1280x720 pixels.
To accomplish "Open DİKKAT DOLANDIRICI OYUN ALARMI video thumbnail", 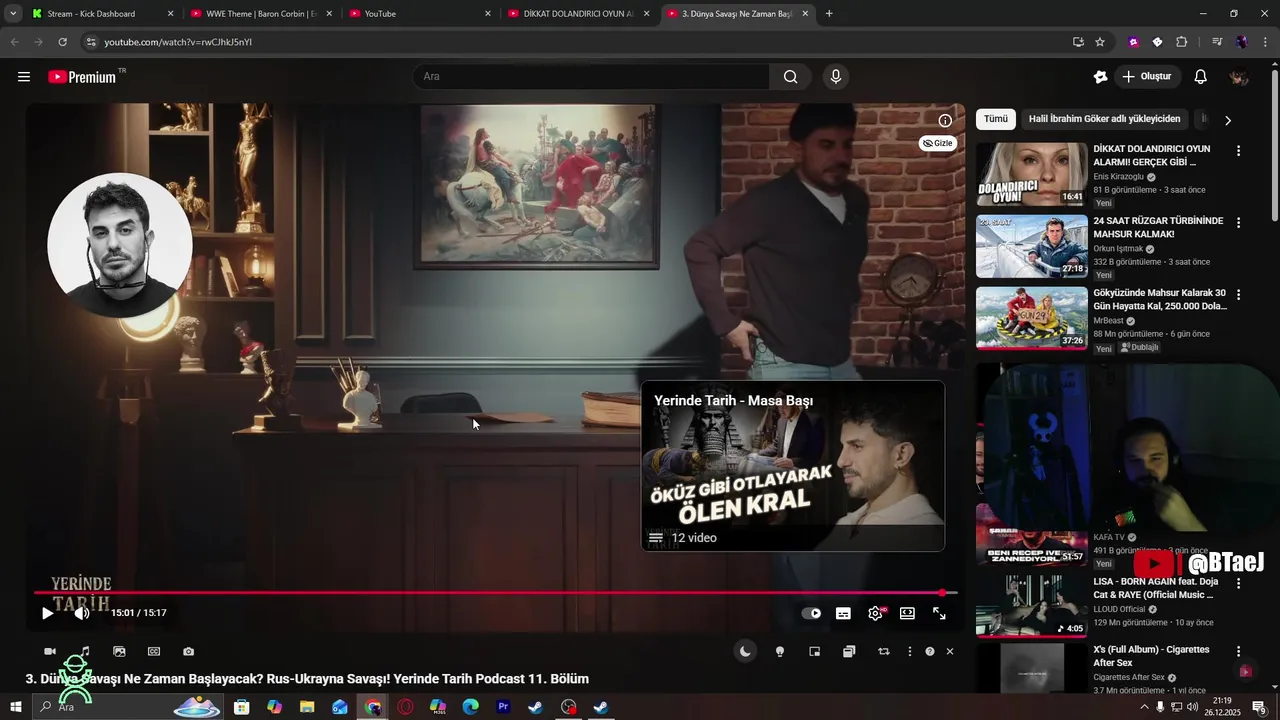I will click(x=1032, y=174).
